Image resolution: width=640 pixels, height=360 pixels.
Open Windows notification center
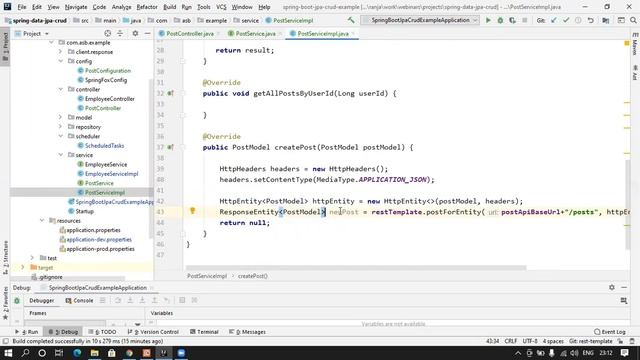tap(624, 353)
